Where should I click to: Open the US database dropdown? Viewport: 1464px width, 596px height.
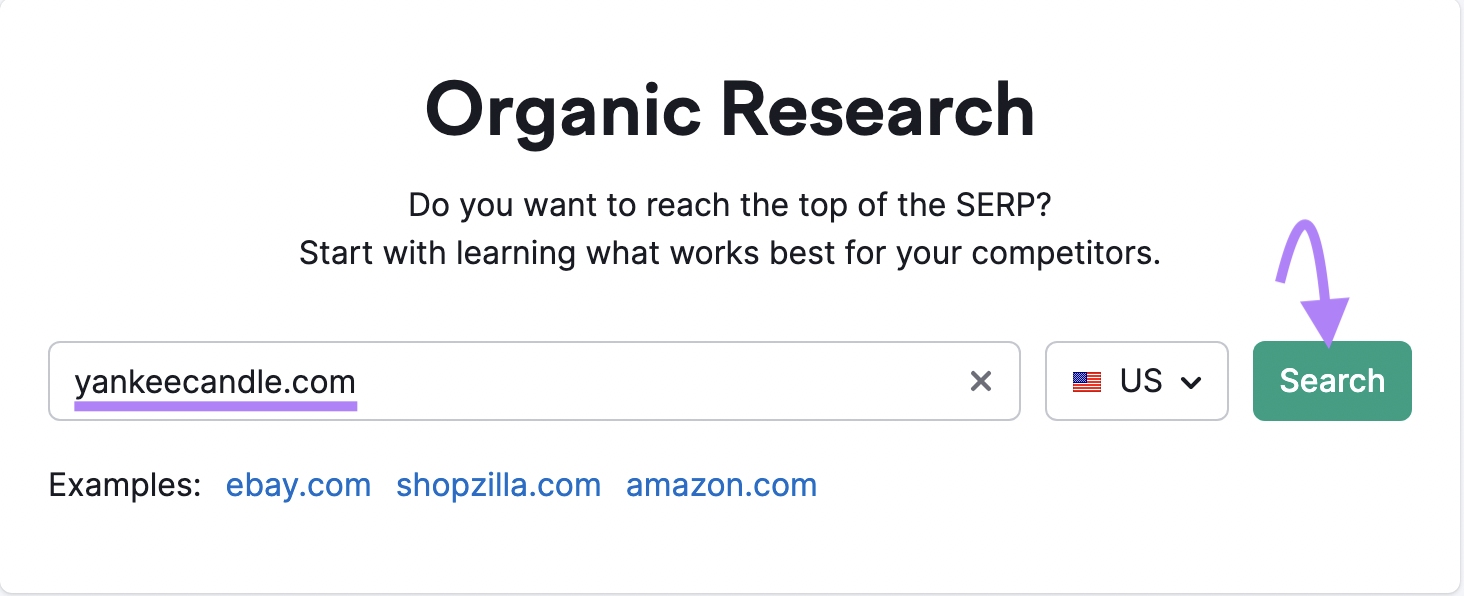pyautogui.click(x=1136, y=381)
